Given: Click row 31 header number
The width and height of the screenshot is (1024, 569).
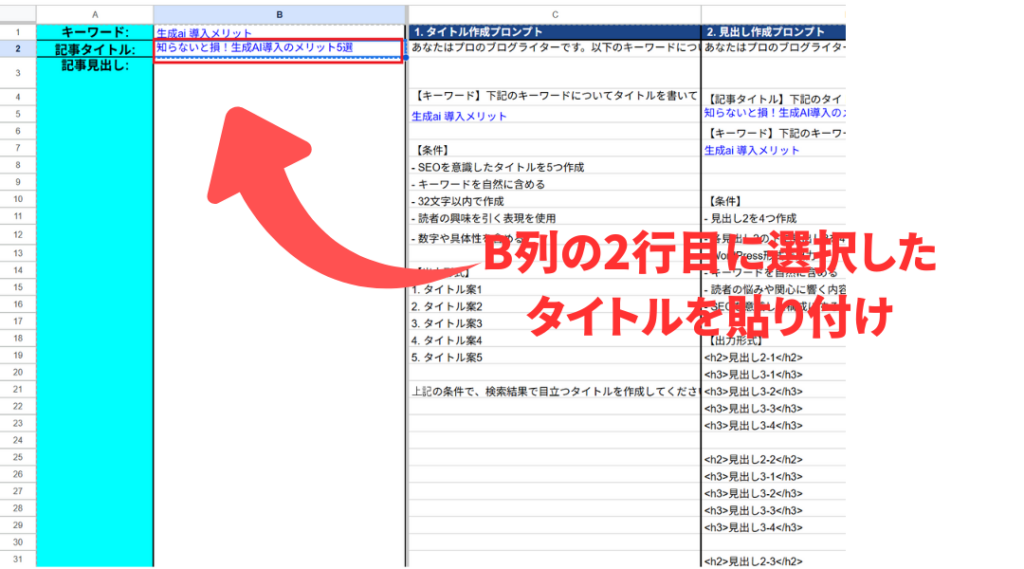Looking at the screenshot, I should tap(18, 559).
